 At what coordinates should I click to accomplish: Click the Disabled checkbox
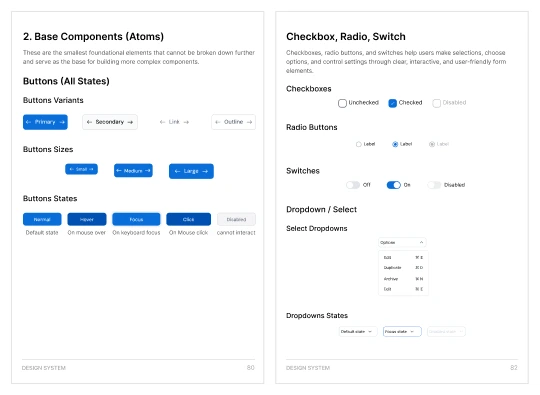(436, 103)
